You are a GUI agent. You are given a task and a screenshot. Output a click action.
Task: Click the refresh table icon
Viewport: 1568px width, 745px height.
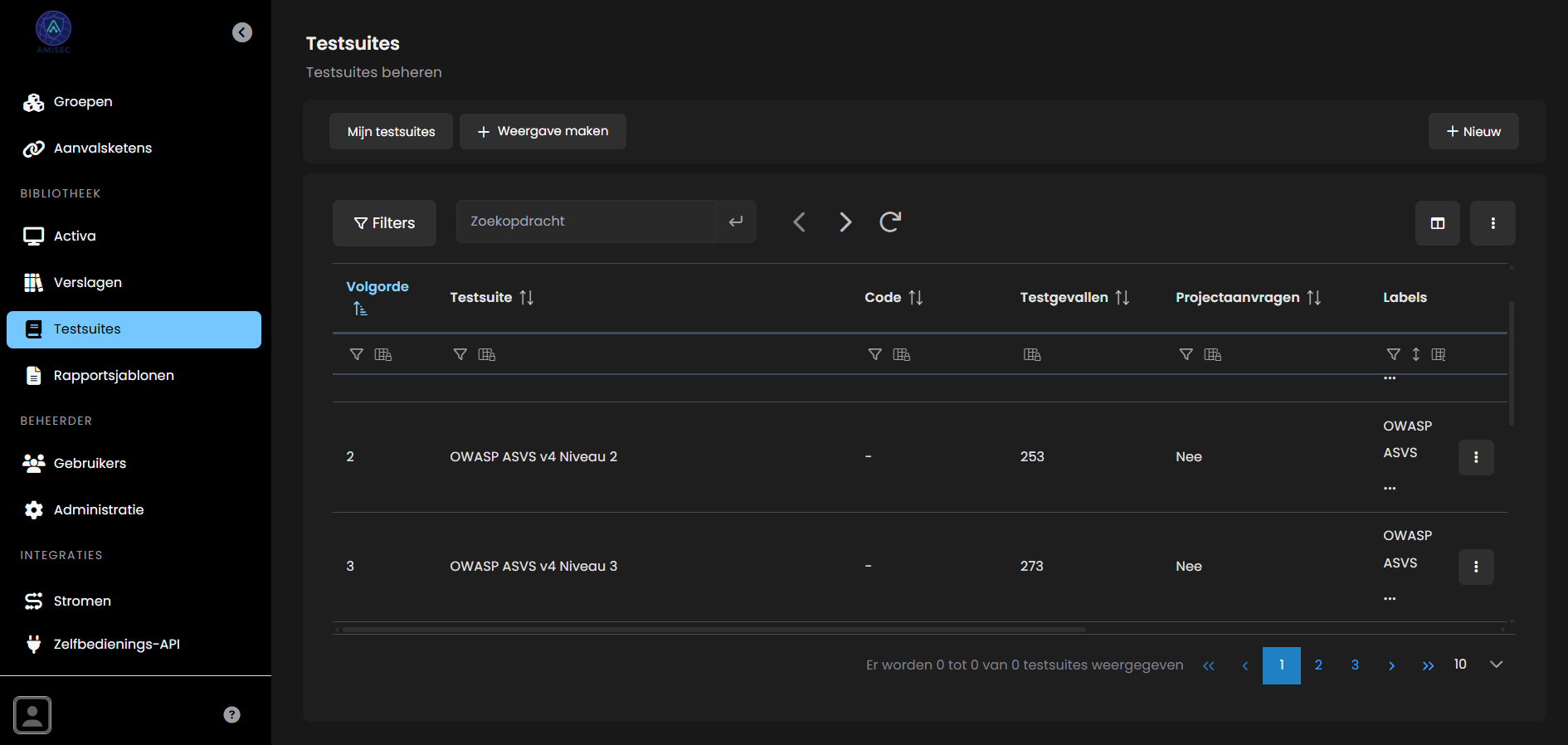pos(889,222)
